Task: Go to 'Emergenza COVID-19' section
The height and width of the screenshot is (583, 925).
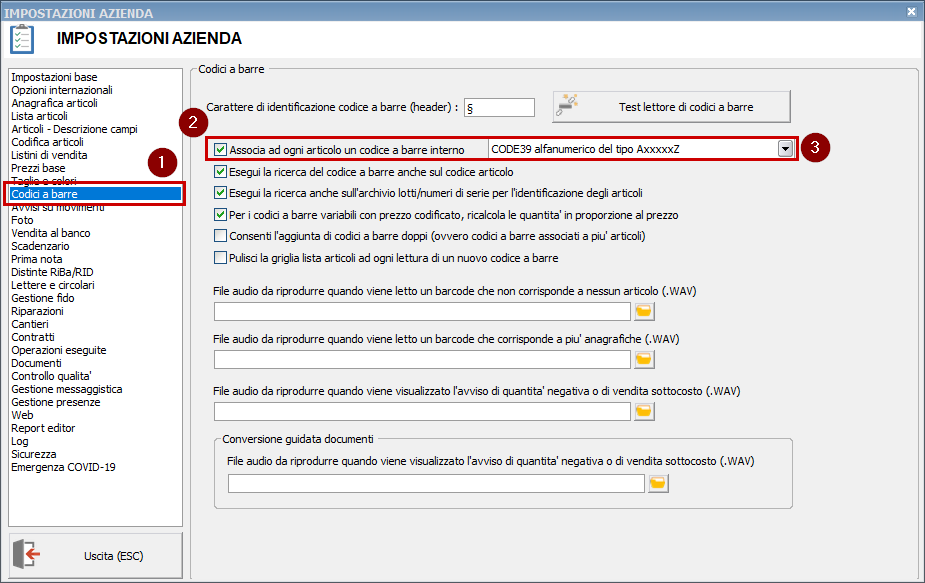Action: (x=63, y=467)
